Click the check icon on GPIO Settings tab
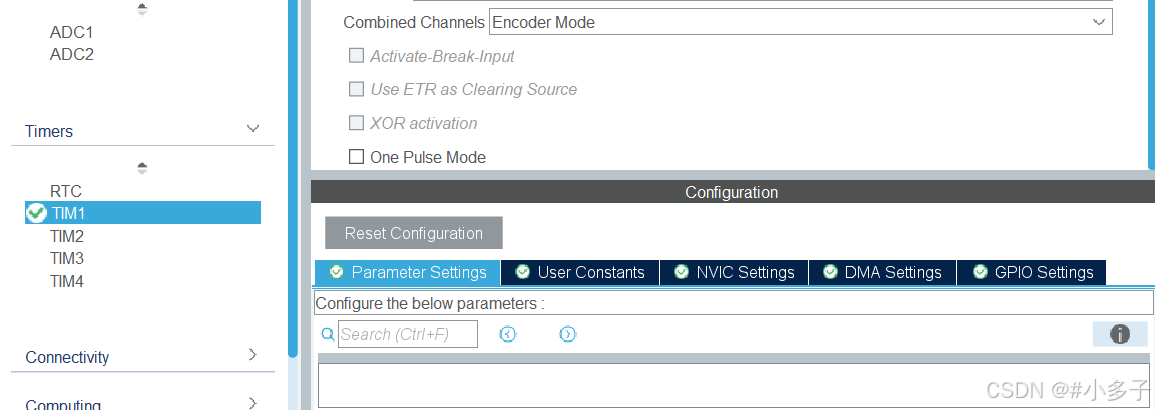The width and height of the screenshot is (1155, 410). pos(980,272)
